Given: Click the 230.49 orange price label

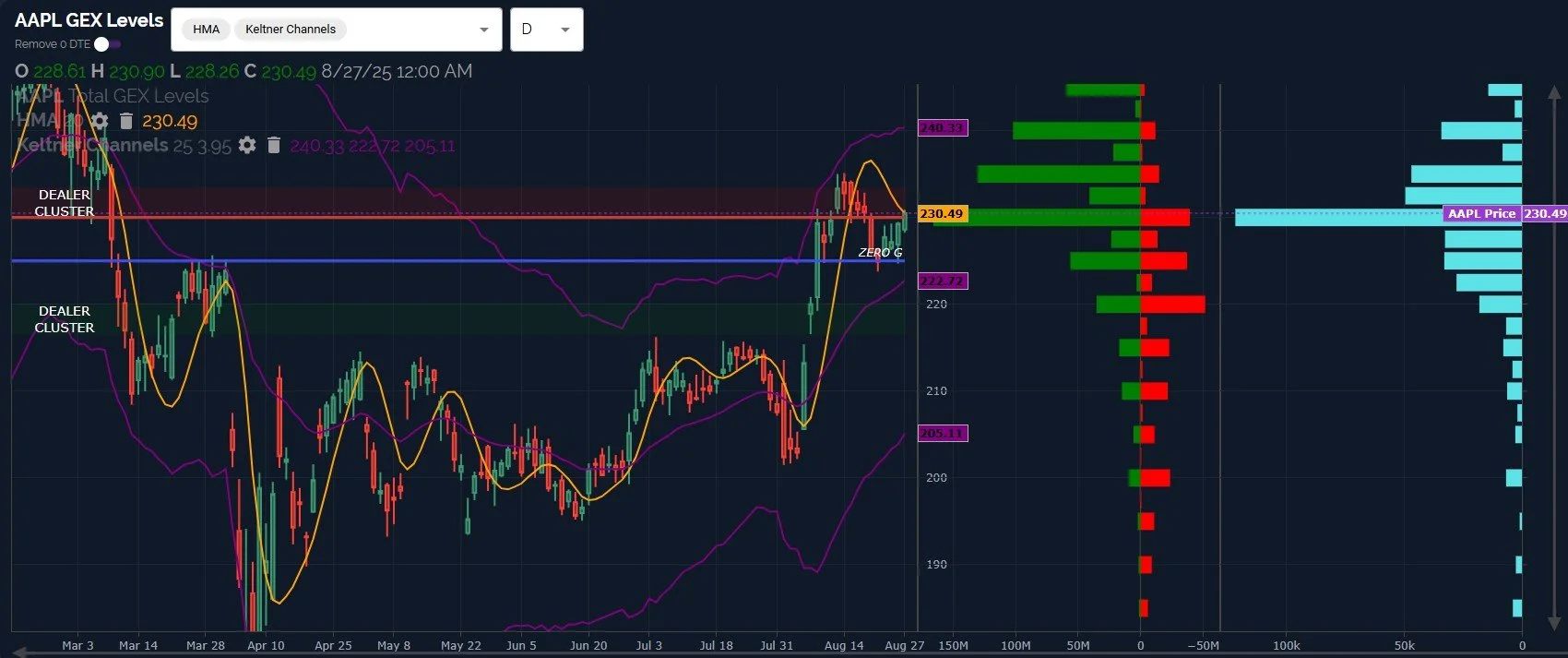Looking at the screenshot, I should pos(941,213).
